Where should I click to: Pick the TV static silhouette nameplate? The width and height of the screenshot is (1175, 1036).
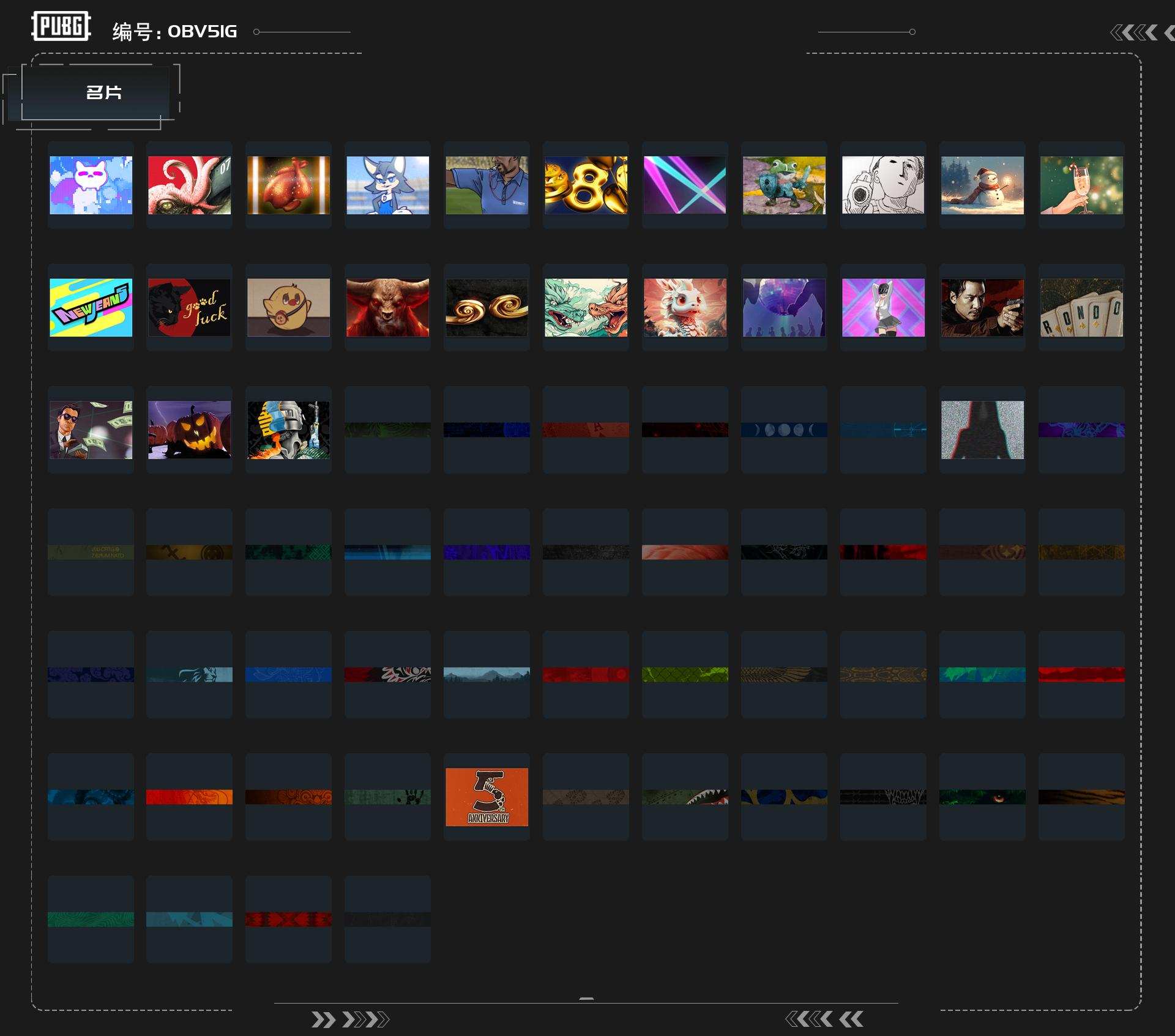point(983,430)
